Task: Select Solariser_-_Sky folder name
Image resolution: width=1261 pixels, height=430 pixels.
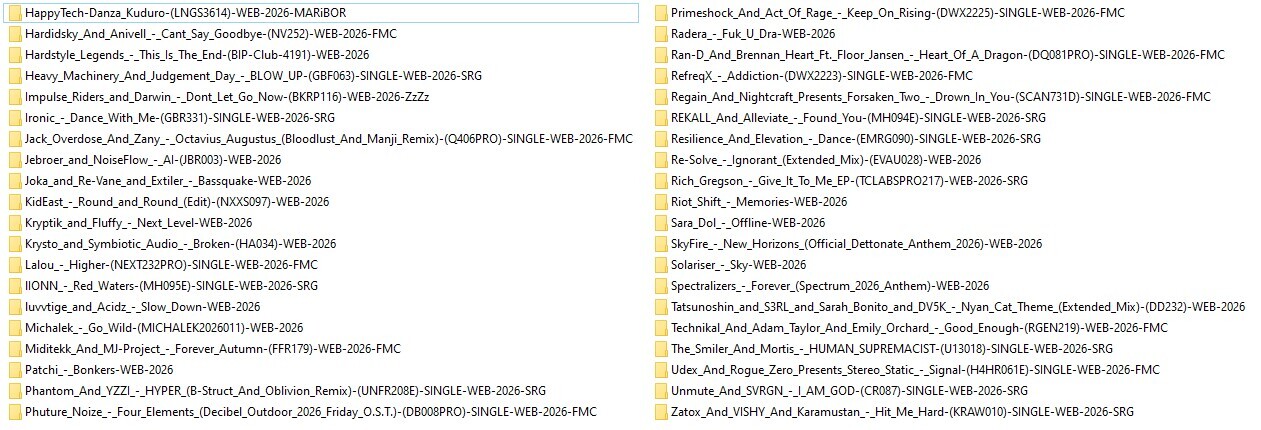Action: 738,265
